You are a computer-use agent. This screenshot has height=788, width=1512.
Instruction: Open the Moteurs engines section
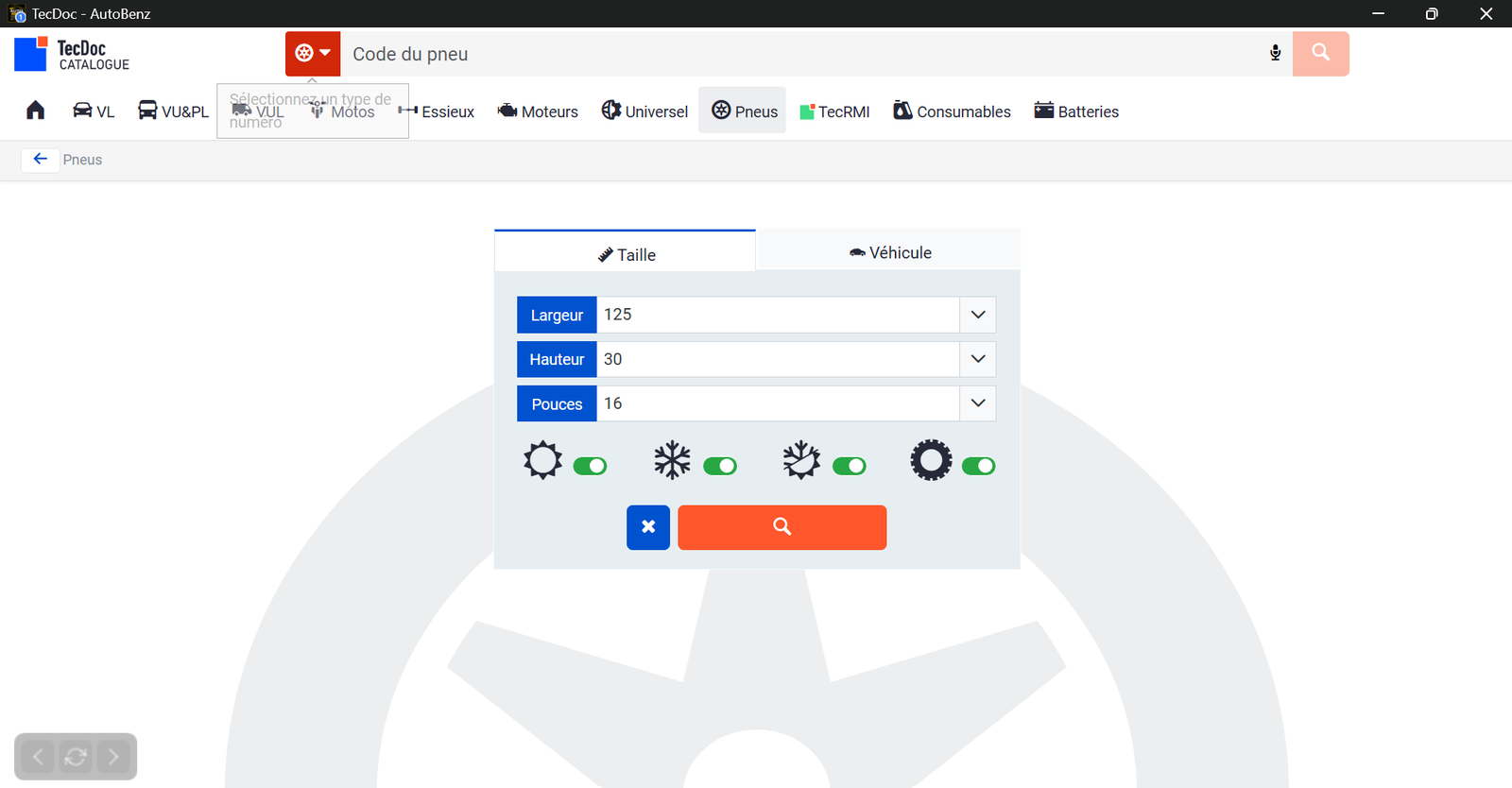pos(538,111)
